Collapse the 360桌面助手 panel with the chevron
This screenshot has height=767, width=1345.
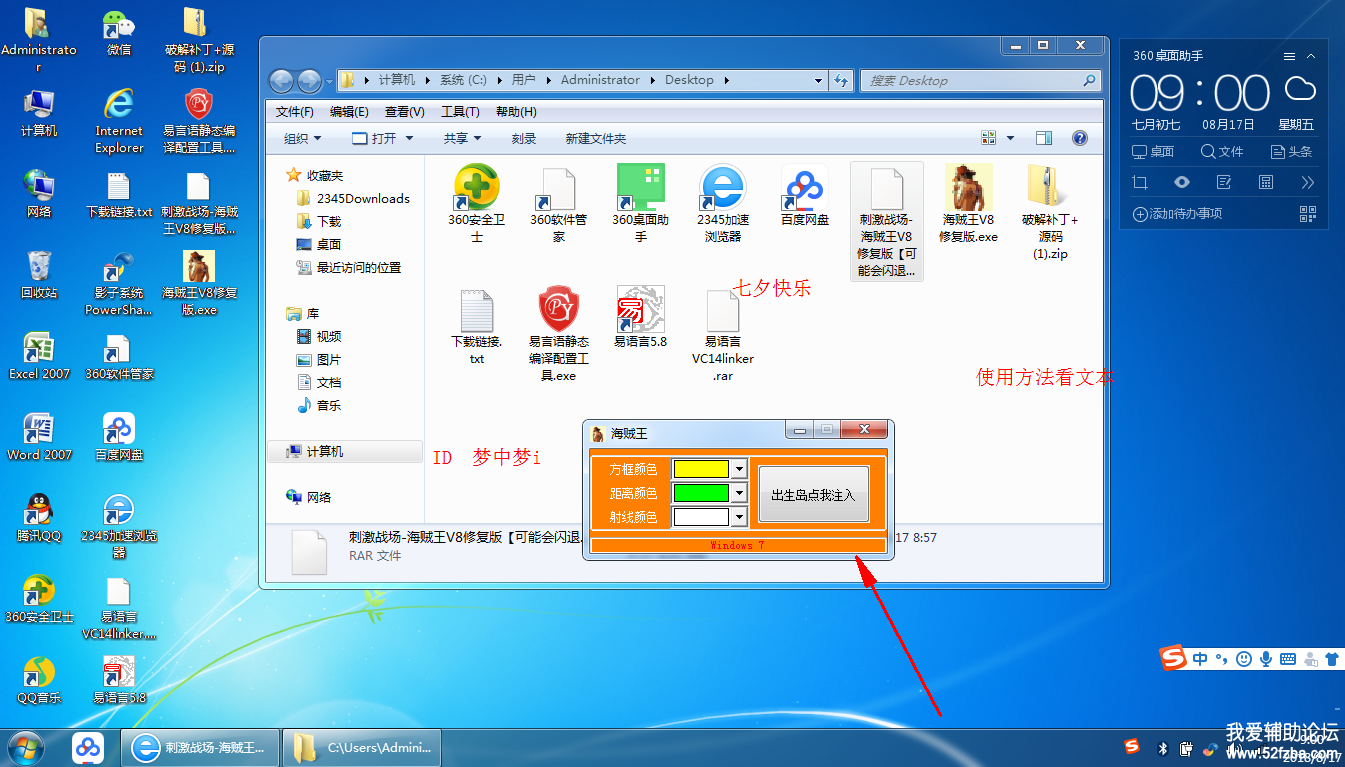pos(1310,56)
